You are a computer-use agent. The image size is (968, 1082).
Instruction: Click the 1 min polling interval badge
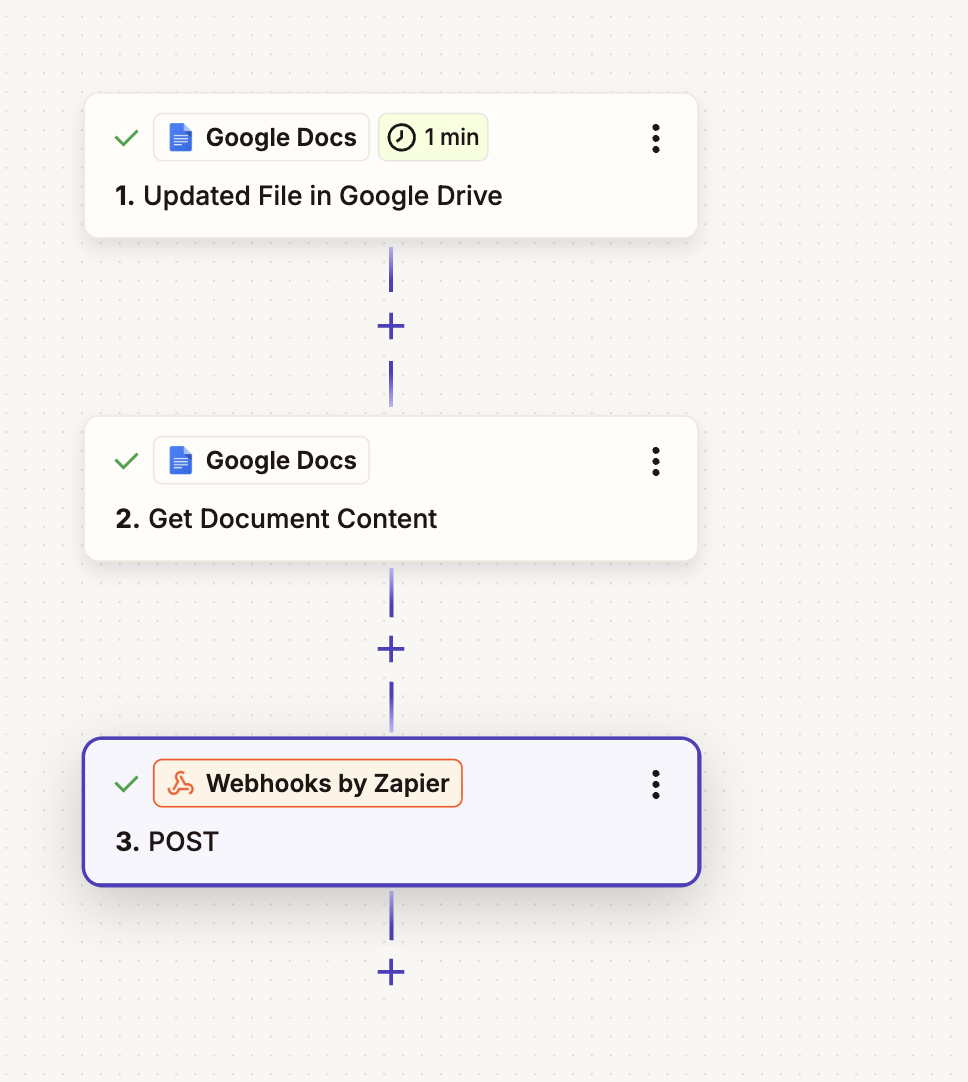click(433, 137)
